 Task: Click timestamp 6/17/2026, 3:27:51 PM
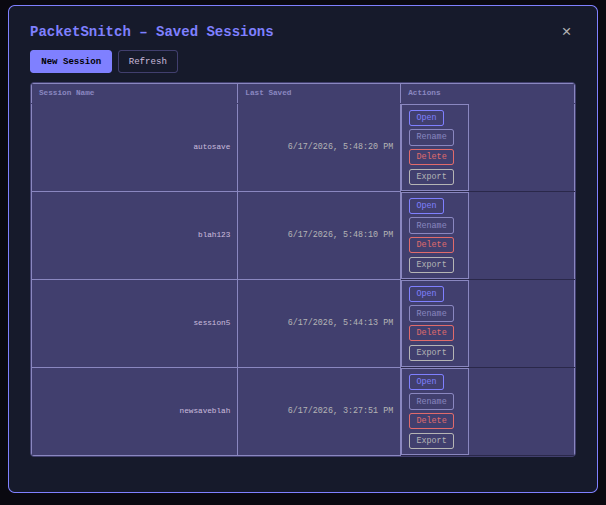point(340,411)
